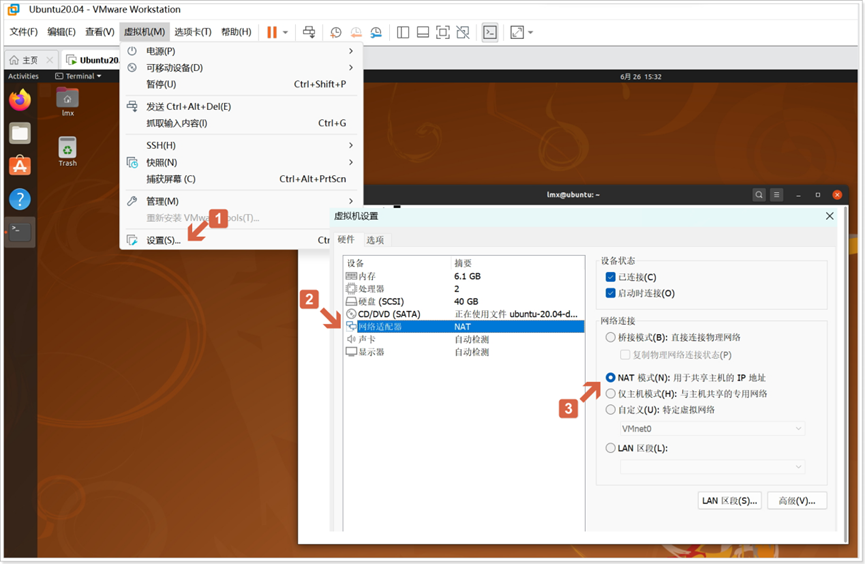
Task: Click the pause virtual machine toolbar icon
Action: click(272, 32)
